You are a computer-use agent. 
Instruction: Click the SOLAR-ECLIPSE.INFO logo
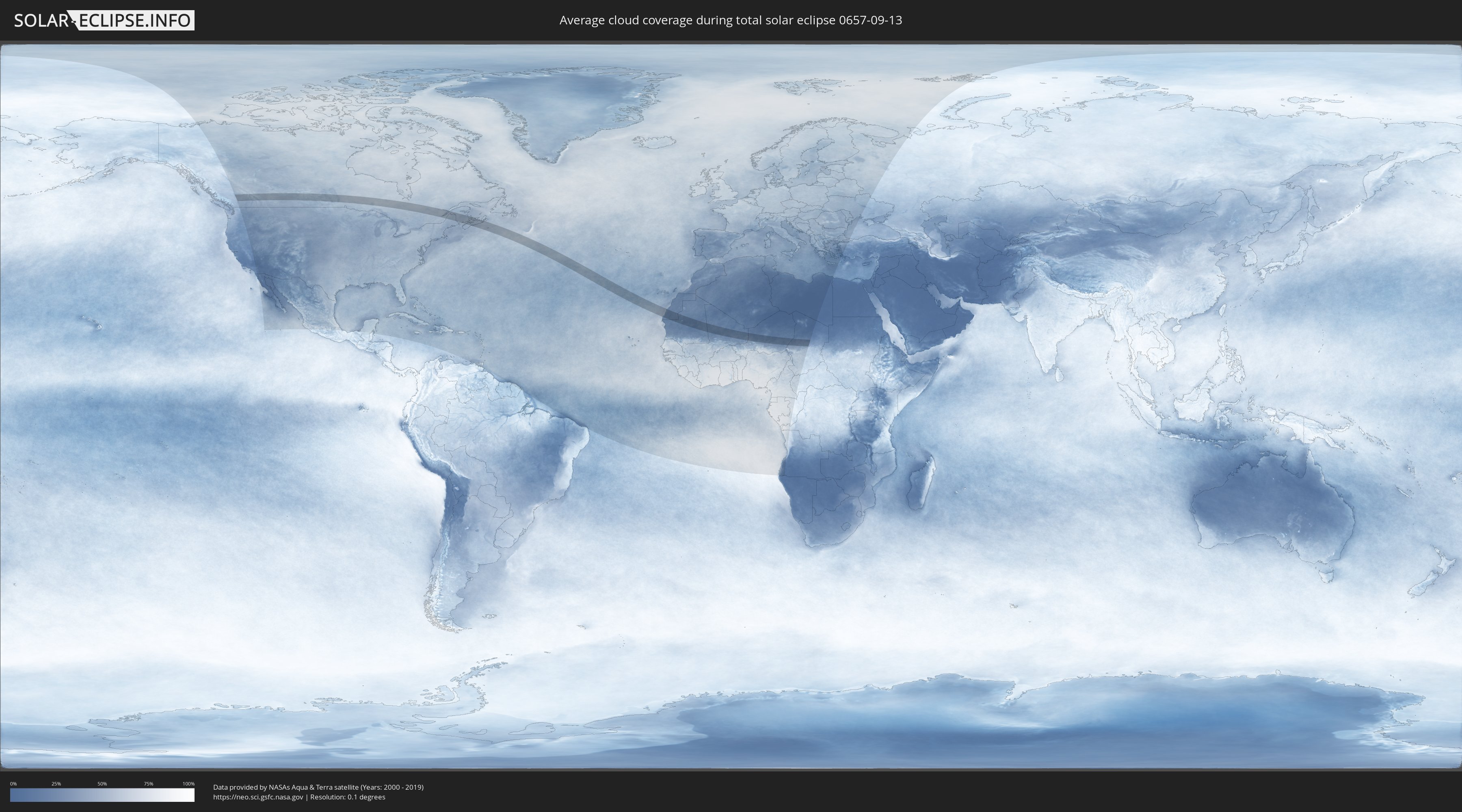click(x=104, y=20)
